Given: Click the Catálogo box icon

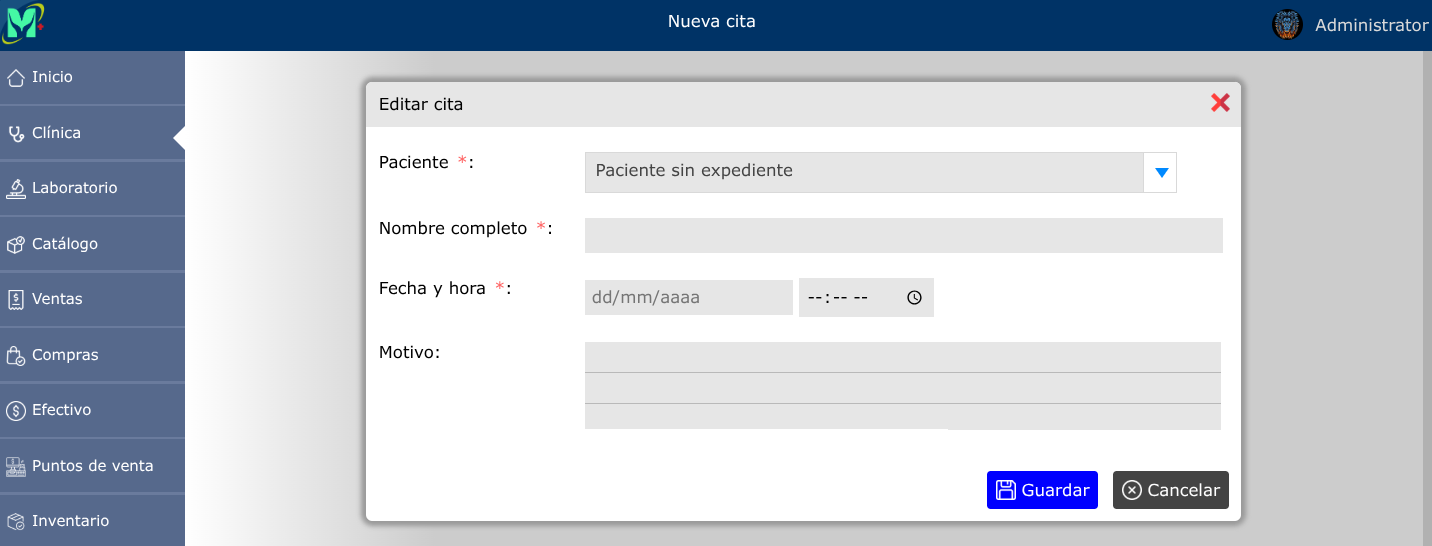Looking at the screenshot, I should (x=15, y=245).
